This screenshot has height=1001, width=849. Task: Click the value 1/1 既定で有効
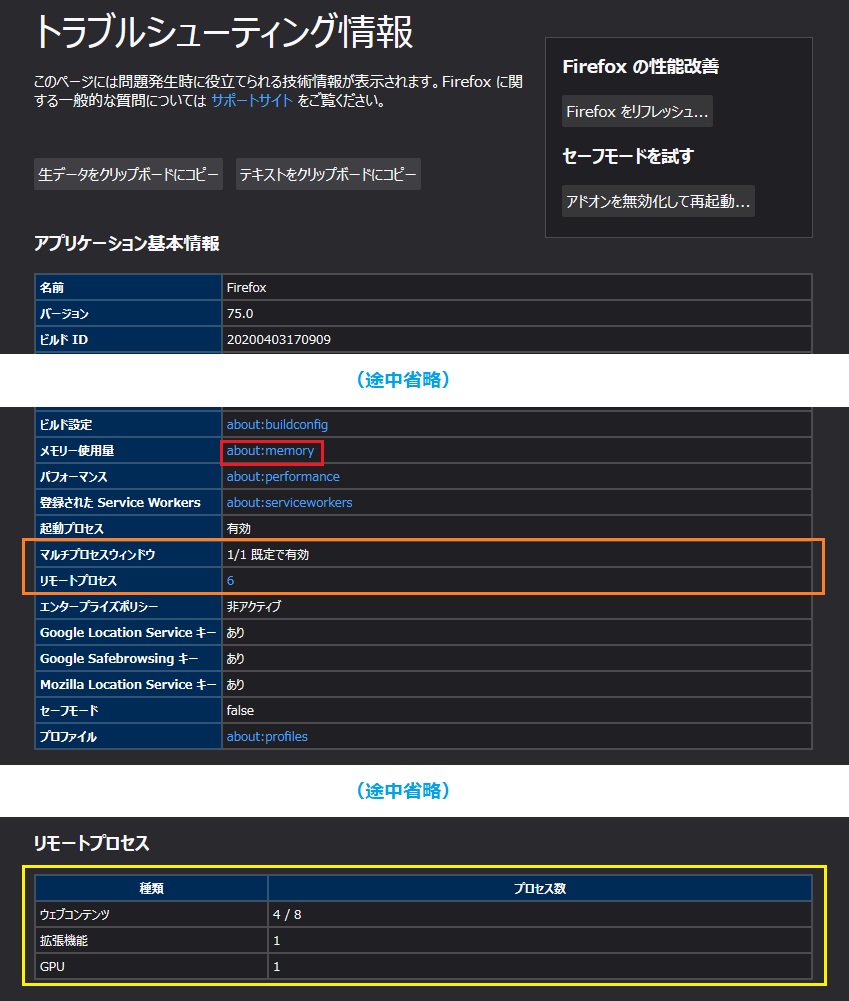click(268, 555)
